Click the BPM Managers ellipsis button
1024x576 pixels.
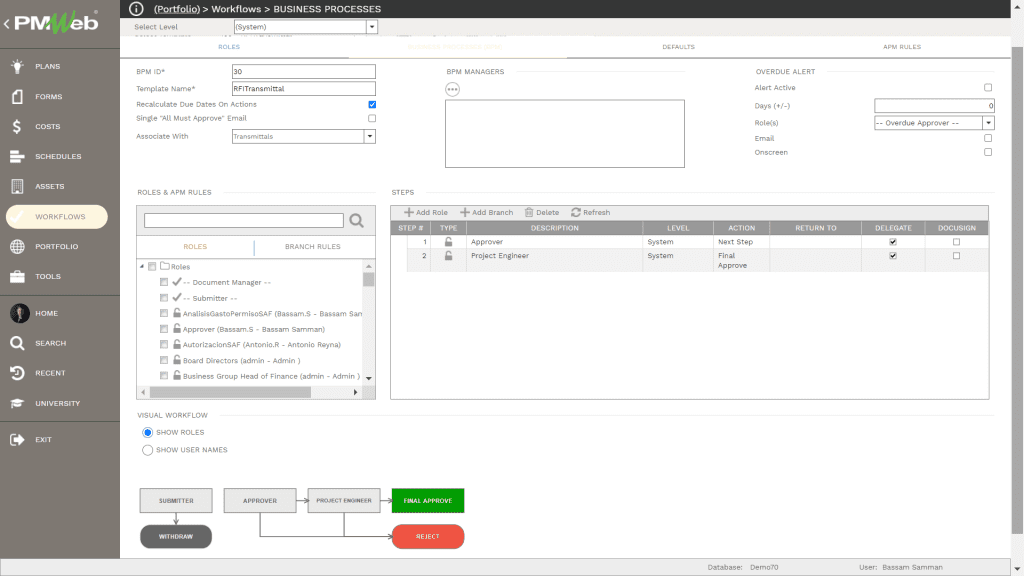coord(453,89)
